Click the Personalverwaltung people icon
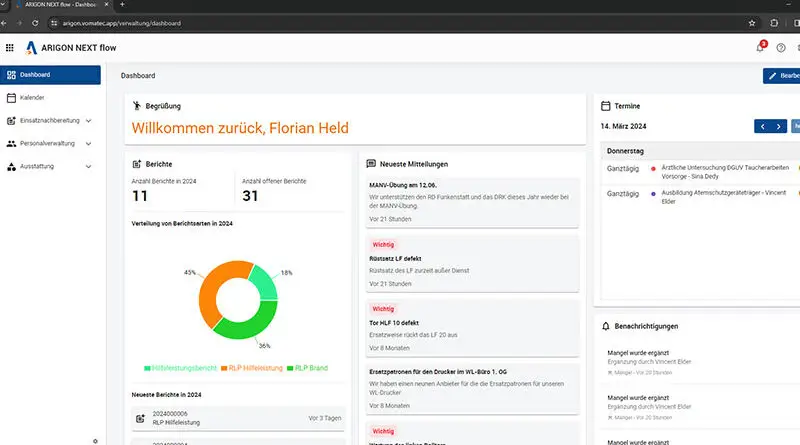Viewport: 800px width, 445px height. [x=11, y=143]
